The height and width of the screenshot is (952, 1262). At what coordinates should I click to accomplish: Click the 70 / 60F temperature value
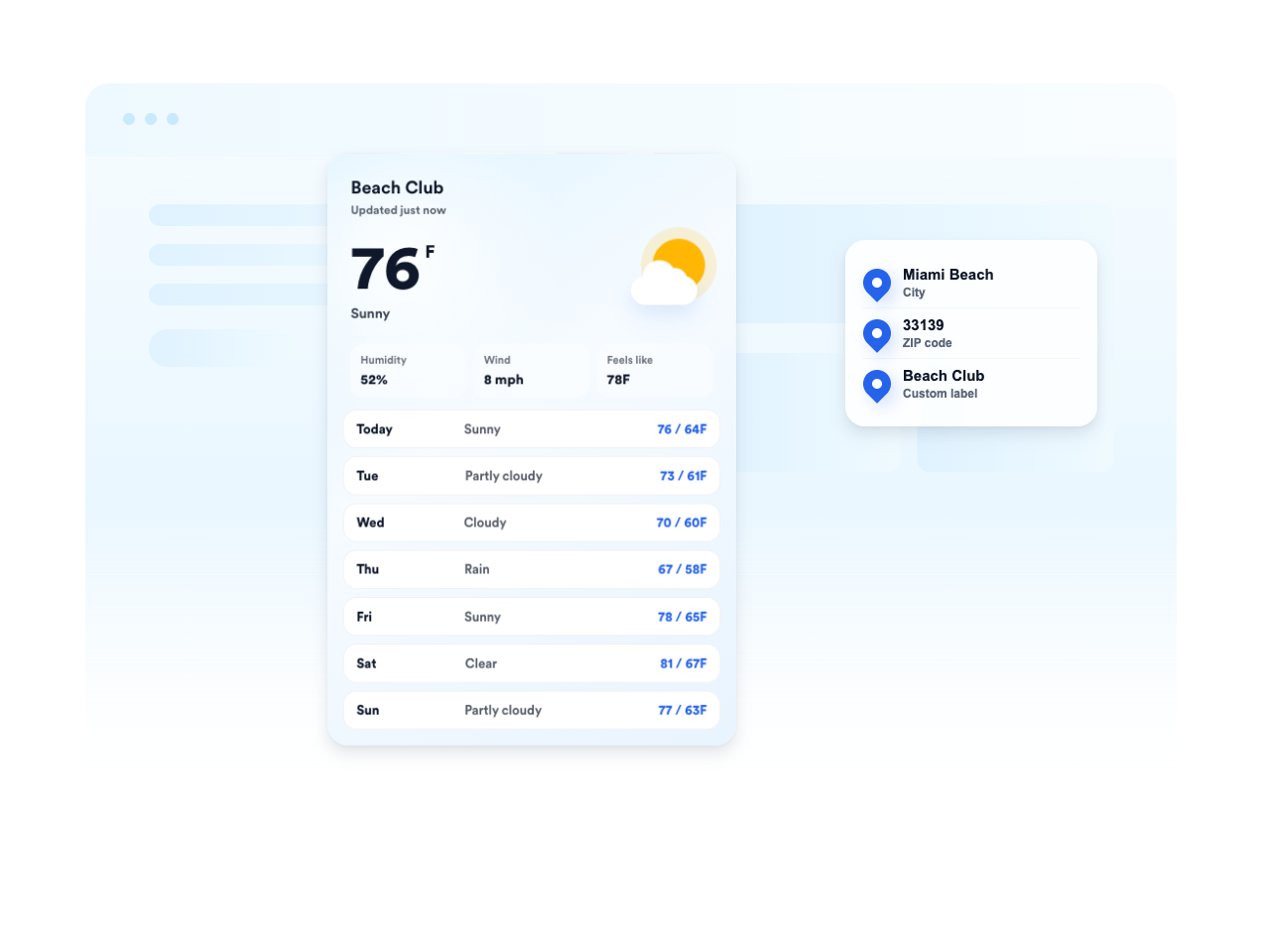coord(682,523)
